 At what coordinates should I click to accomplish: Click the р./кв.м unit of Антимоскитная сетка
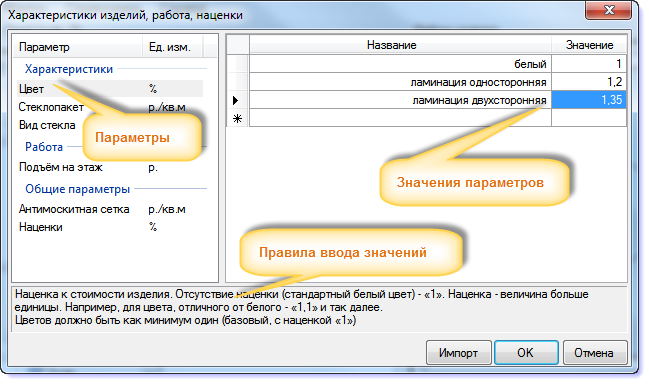click(x=167, y=209)
